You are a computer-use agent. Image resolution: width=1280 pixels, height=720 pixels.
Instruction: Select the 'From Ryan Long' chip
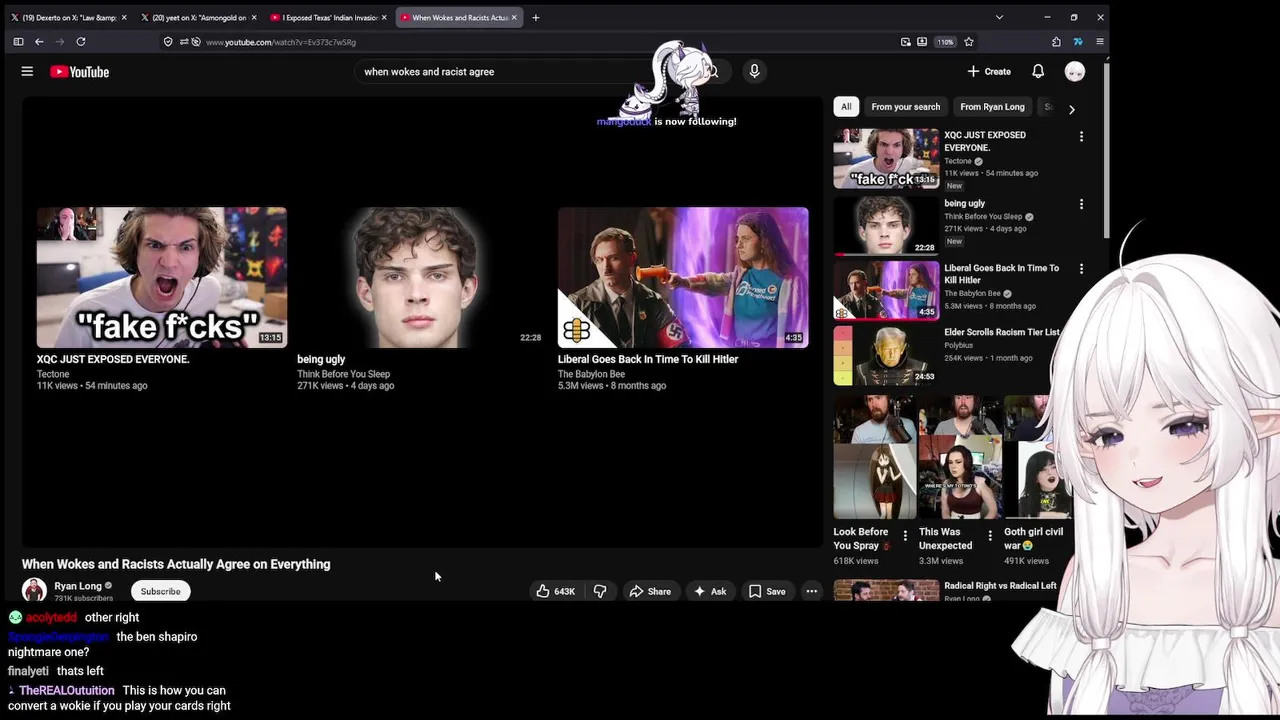tap(992, 107)
